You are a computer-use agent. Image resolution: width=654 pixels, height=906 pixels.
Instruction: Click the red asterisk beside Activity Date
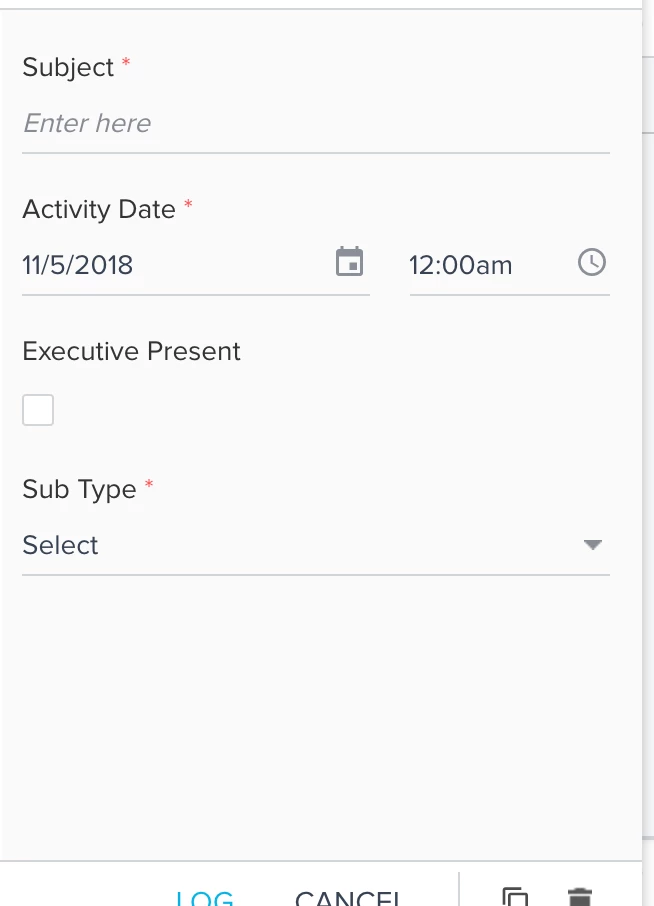pyautogui.click(x=188, y=203)
